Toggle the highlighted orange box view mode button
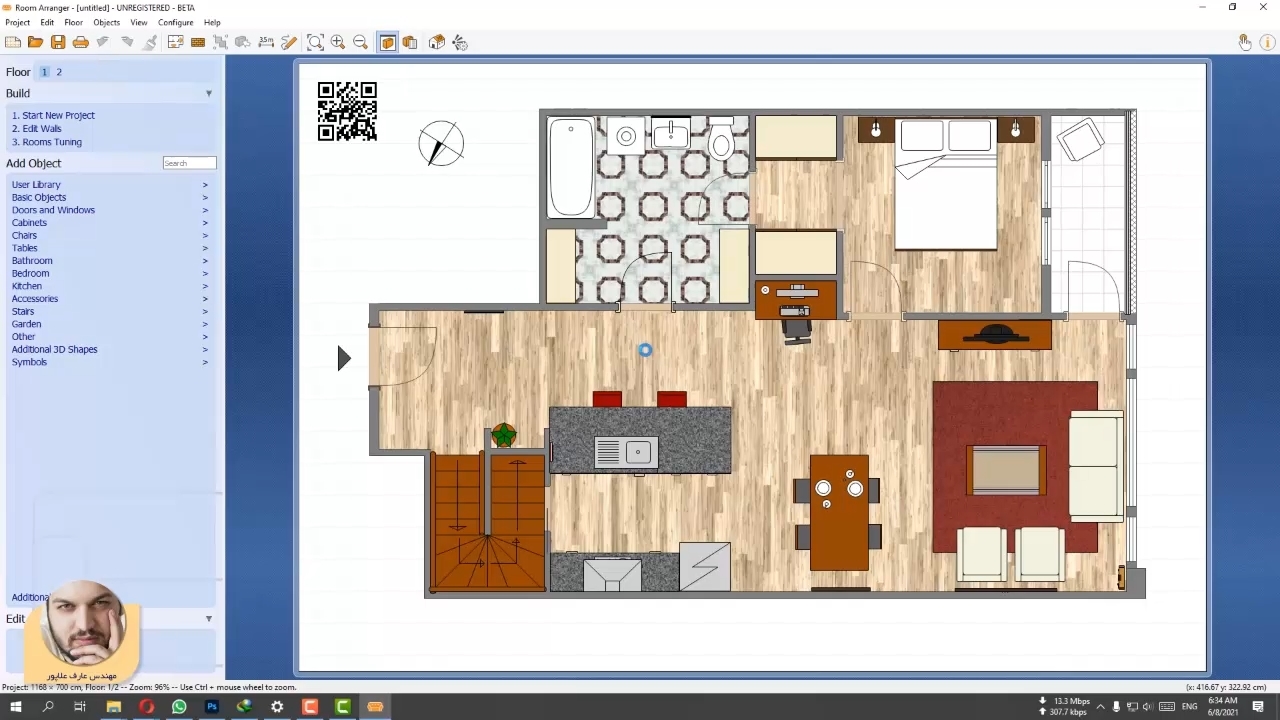Viewport: 1280px width, 720px height. tap(387, 42)
